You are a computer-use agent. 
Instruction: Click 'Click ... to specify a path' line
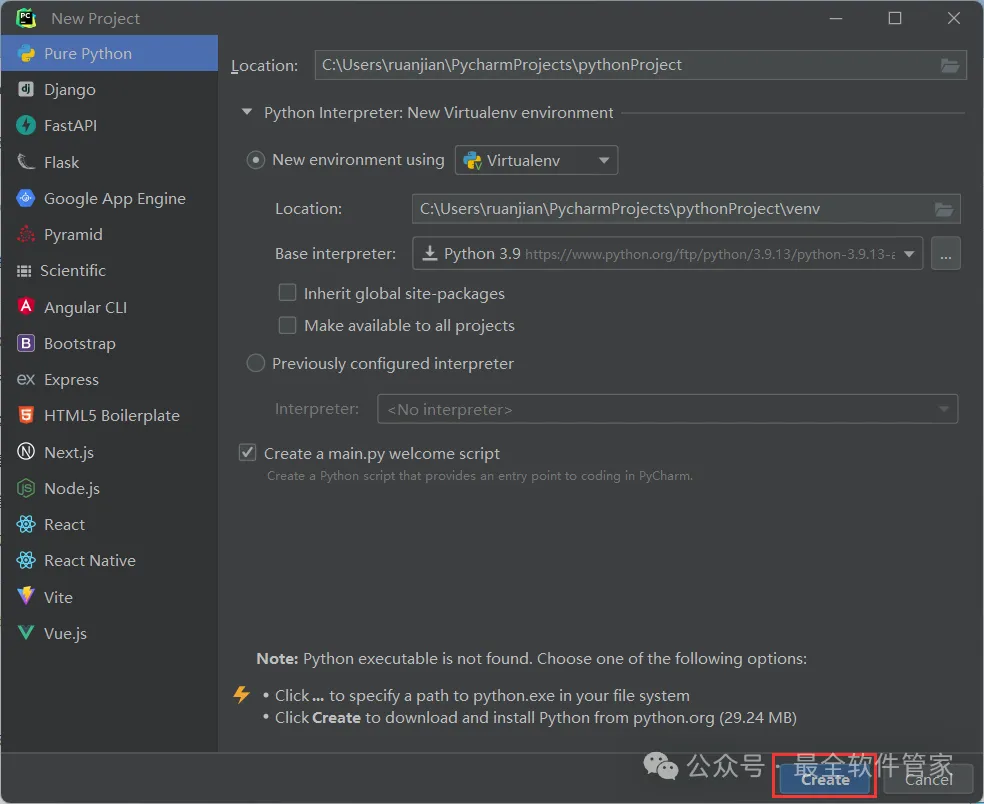point(482,695)
